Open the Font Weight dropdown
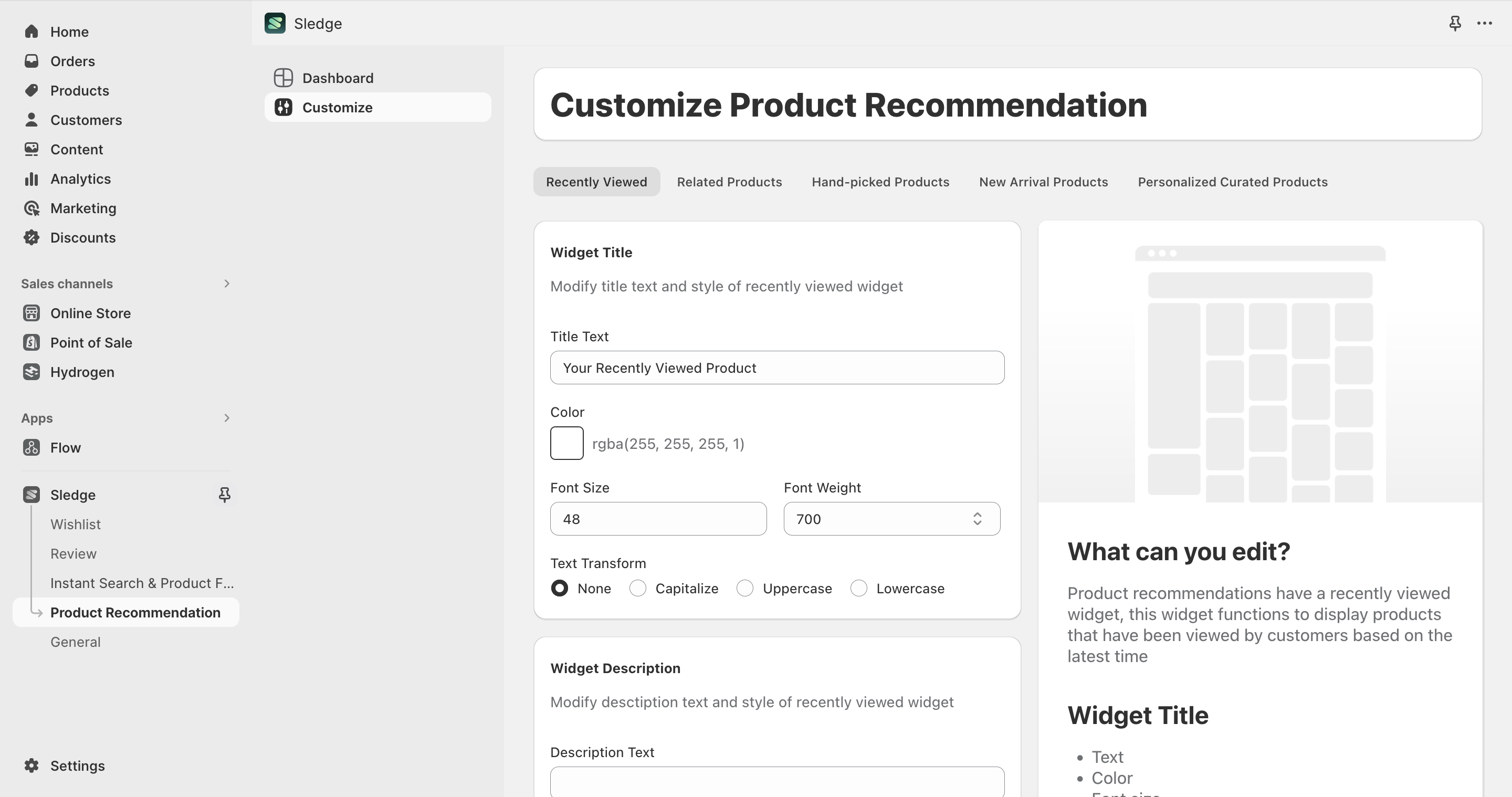The height and width of the screenshot is (797, 1512). pos(891,519)
